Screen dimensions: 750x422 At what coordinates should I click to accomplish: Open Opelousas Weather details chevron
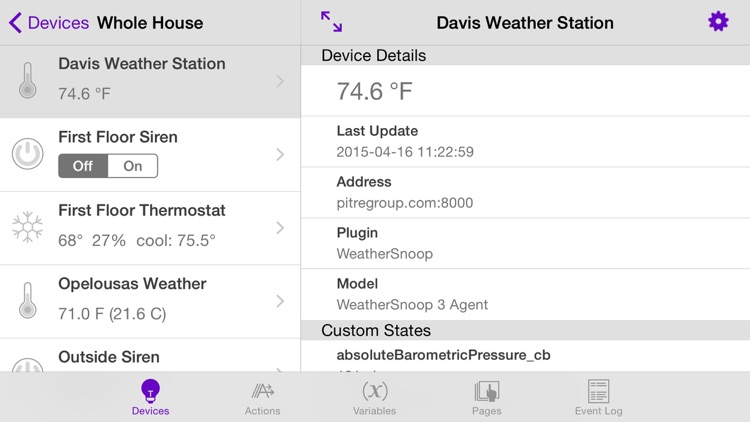click(x=280, y=301)
